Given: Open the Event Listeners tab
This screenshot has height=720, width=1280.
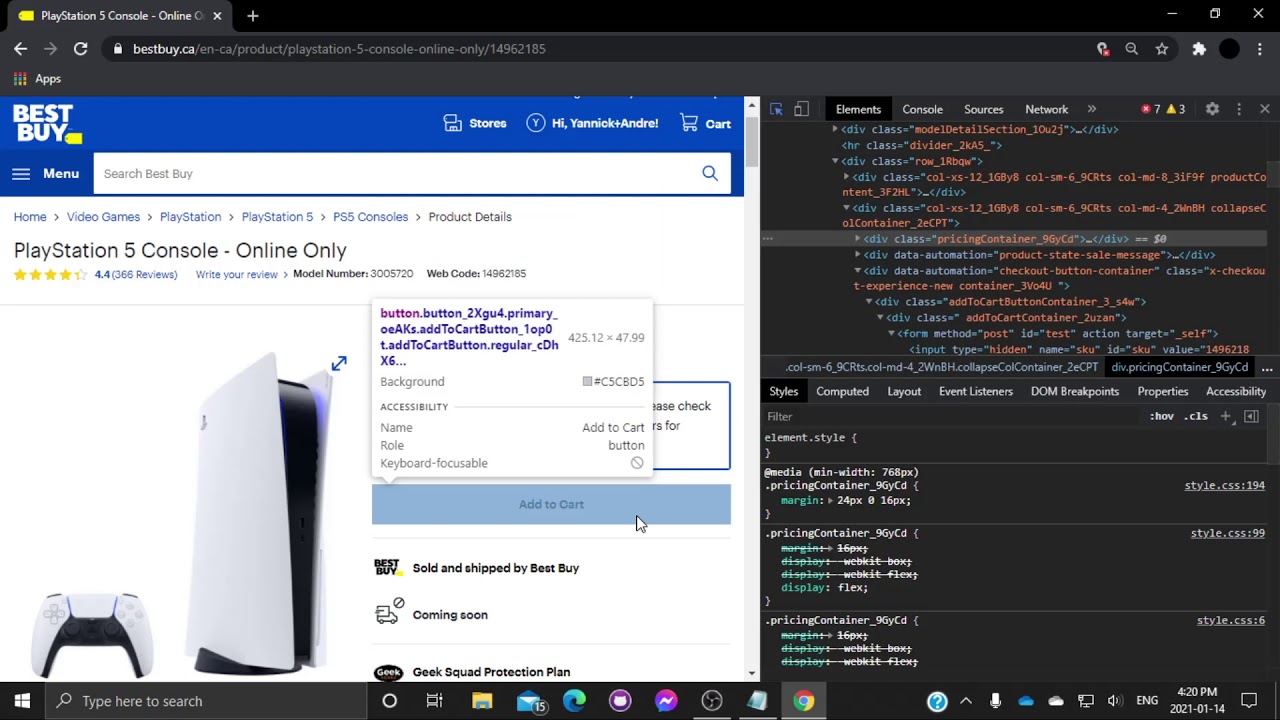Looking at the screenshot, I should tap(975, 391).
